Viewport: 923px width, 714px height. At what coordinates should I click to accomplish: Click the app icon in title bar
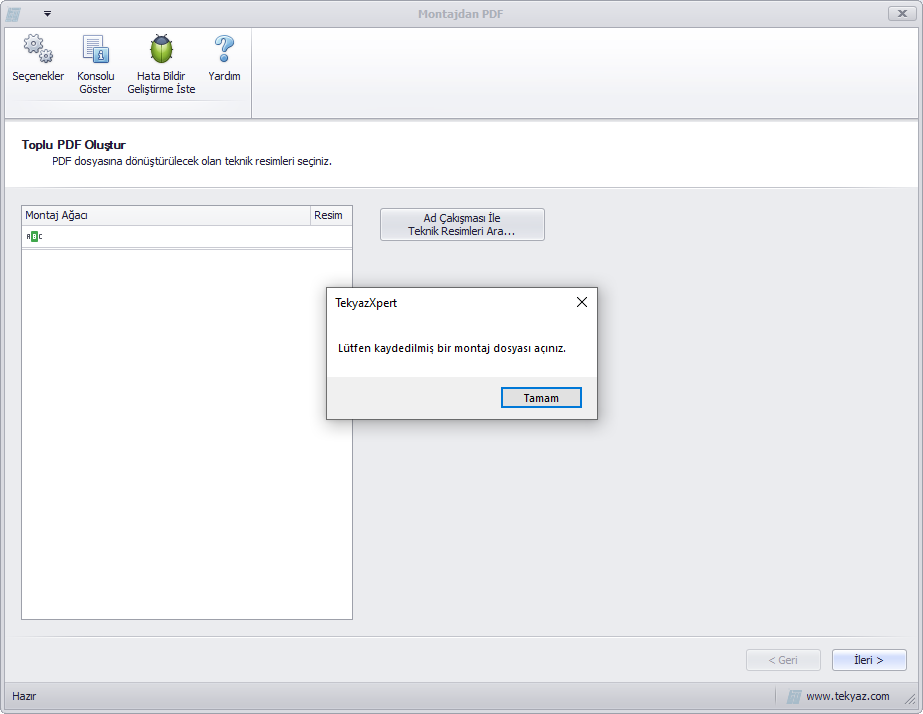click(14, 14)
